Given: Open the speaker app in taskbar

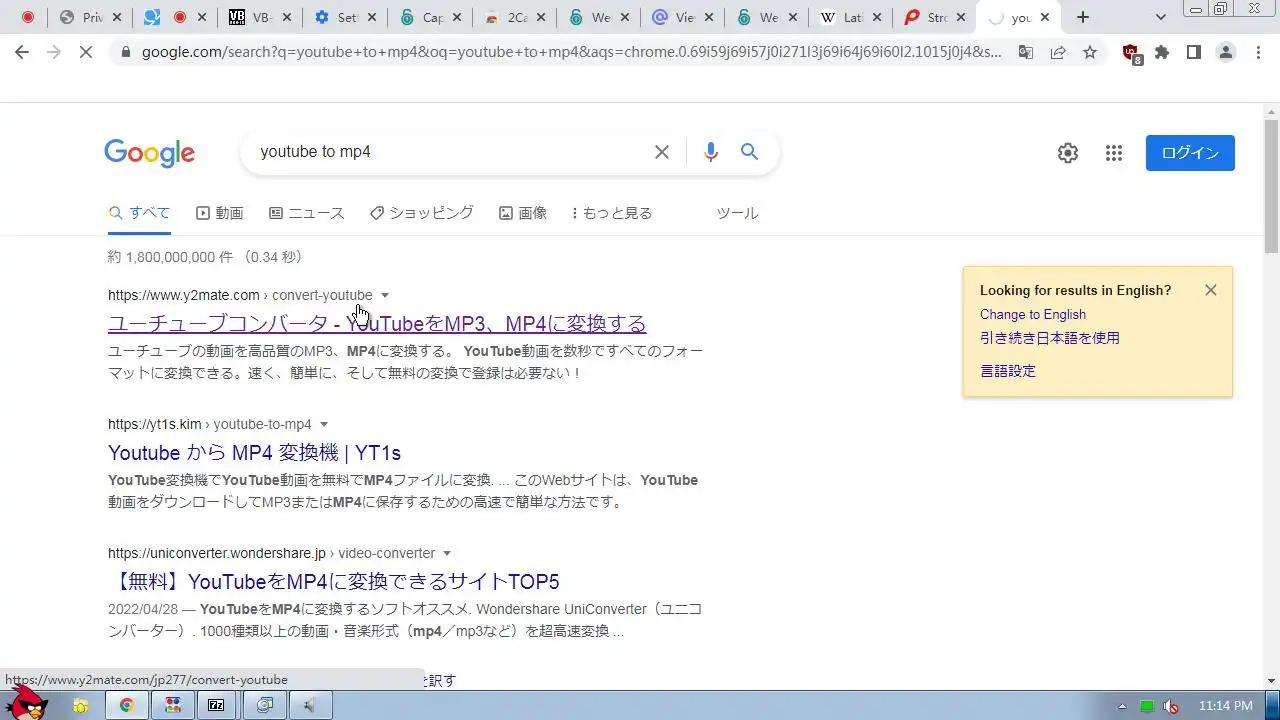Looking at the screenshot, I should click(x=309, y=705).
